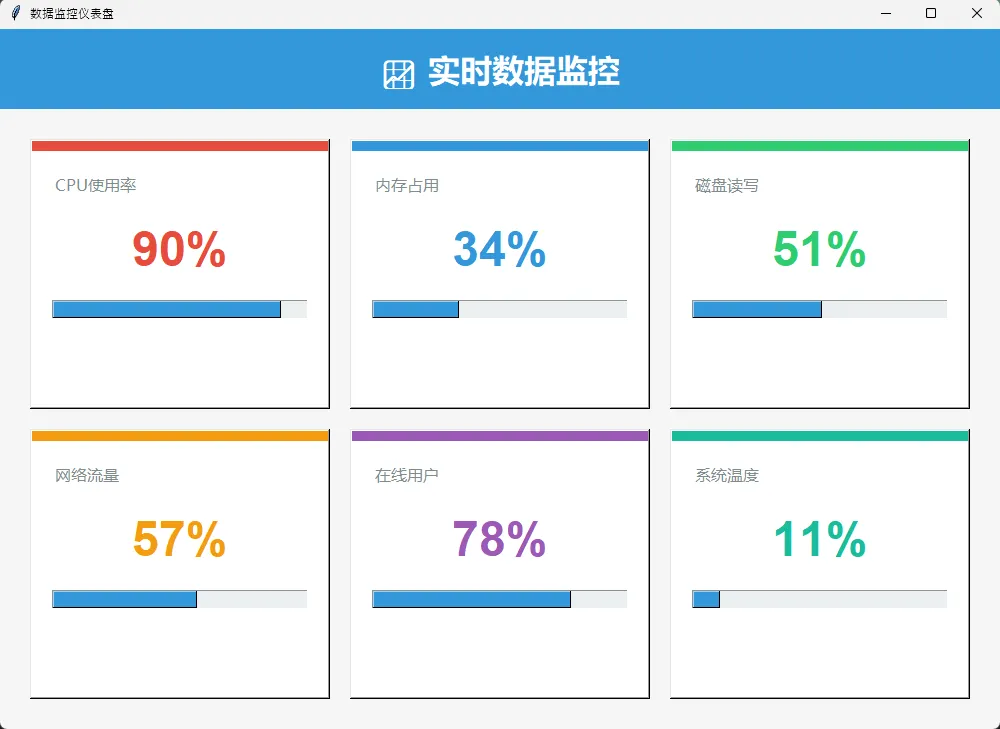Click the 网络流量 progress bar
The width and height of the screenshot is (1000, 729).
[x=180, y=599]
